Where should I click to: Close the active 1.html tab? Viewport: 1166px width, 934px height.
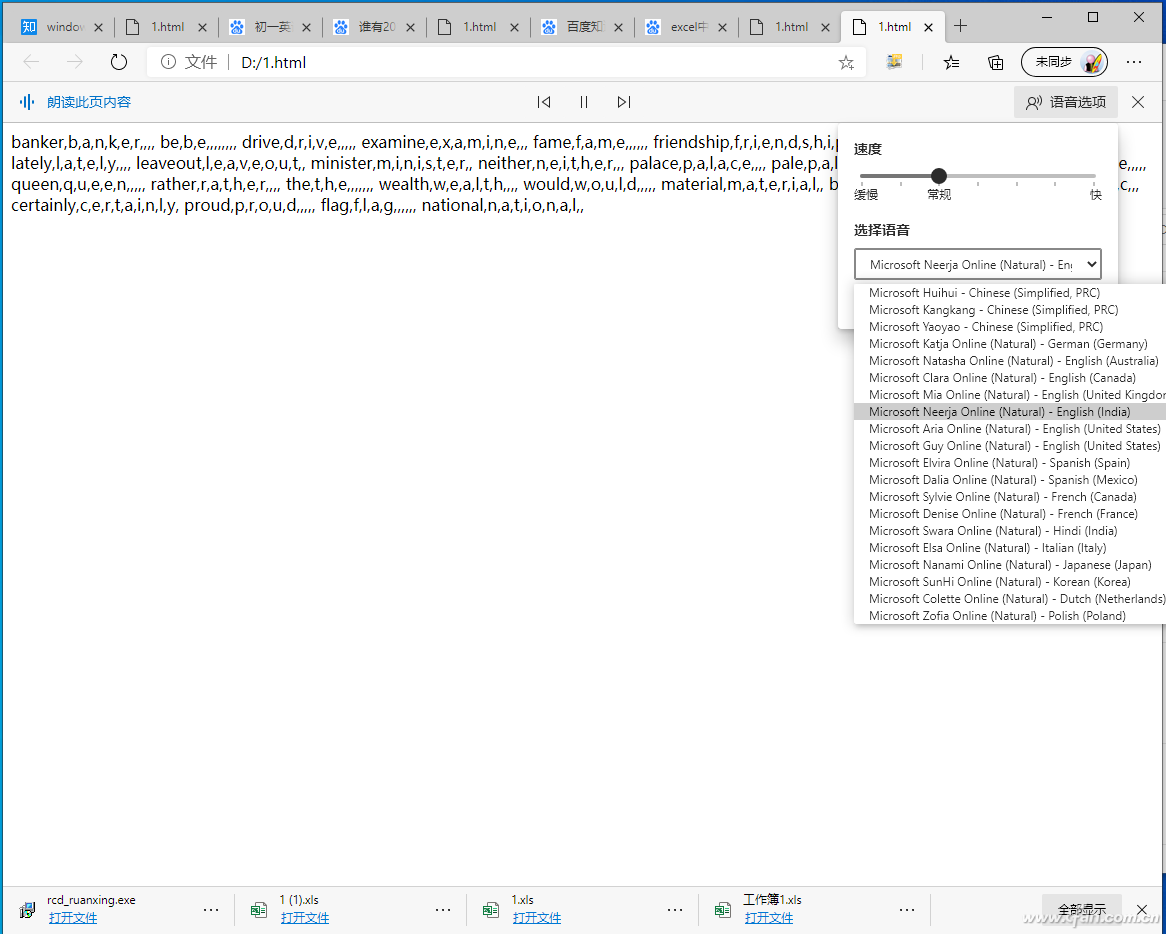click(928, 27)
